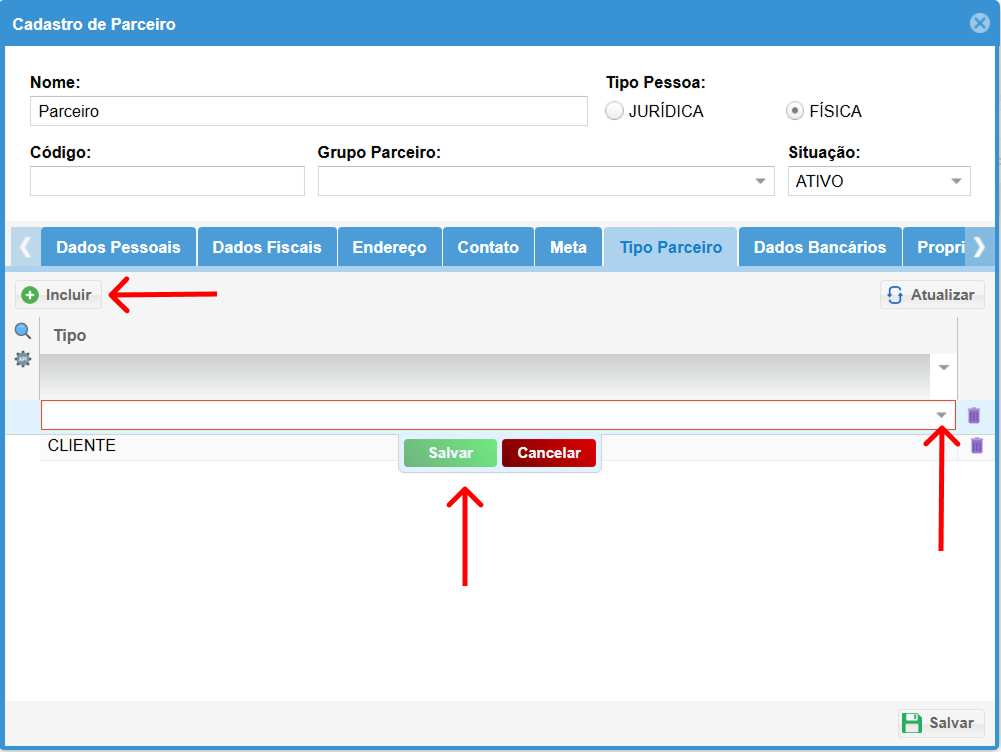Refresh list with Atualizar button
Screen dimensions: 1001x752
(932, 295)
